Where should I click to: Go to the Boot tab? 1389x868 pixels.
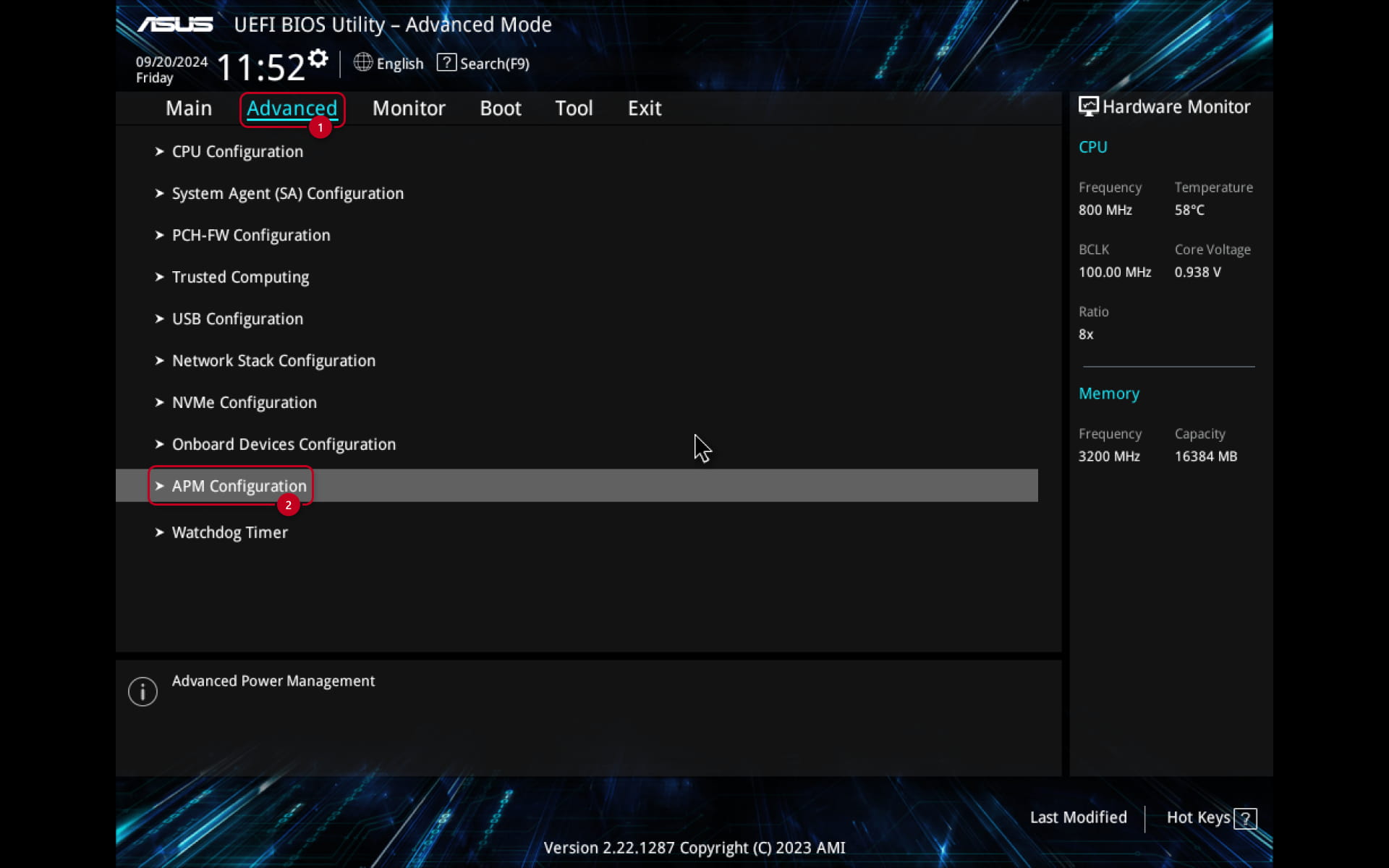coord(501,109)
